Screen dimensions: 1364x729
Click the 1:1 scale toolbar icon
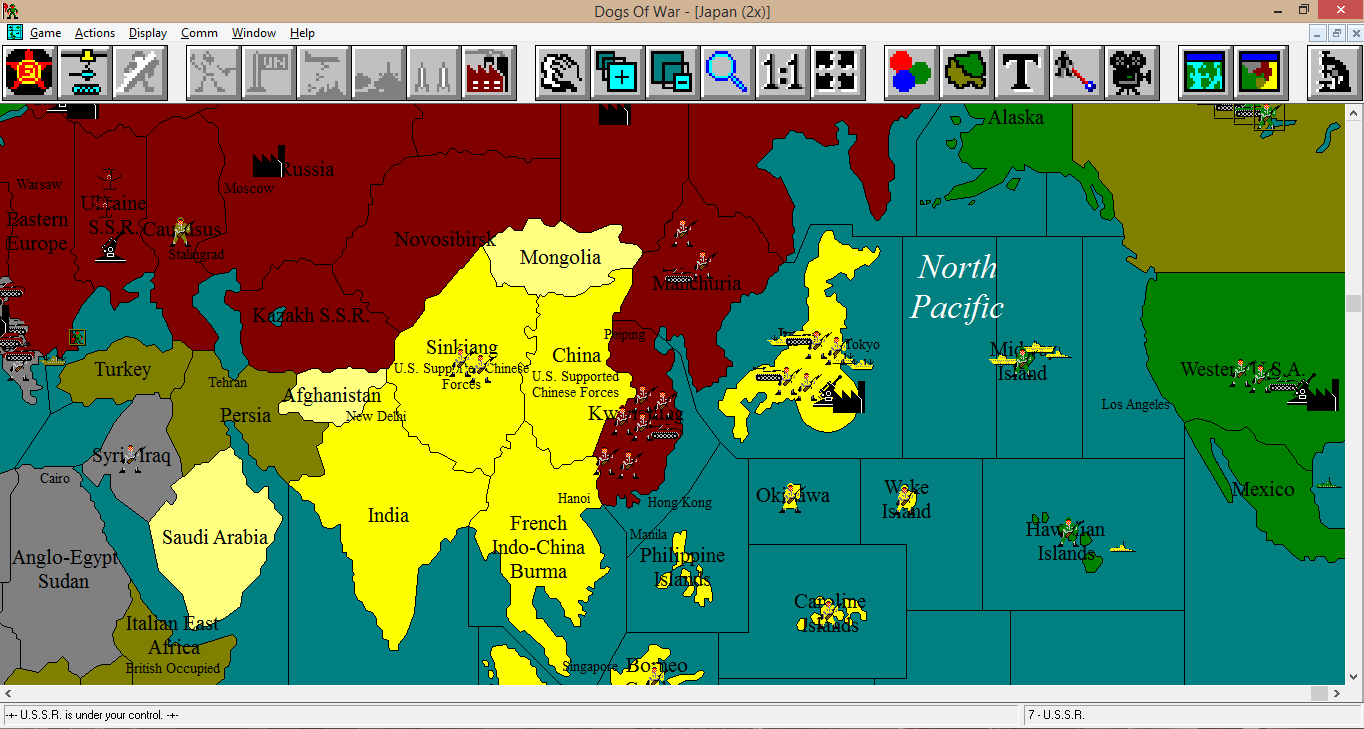(x=782, y=72)
